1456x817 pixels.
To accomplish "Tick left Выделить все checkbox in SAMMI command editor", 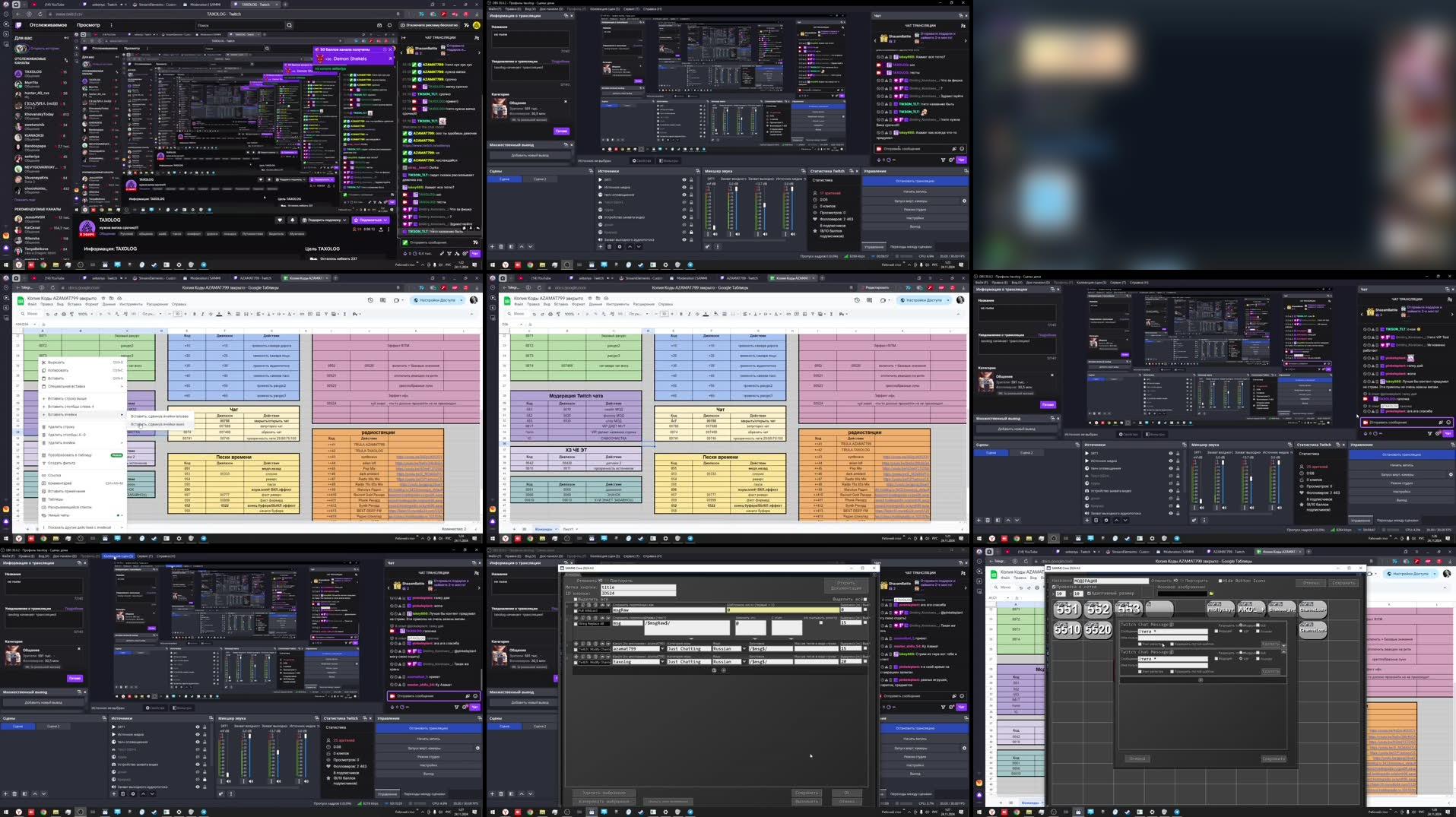I will tap(575, 599).
